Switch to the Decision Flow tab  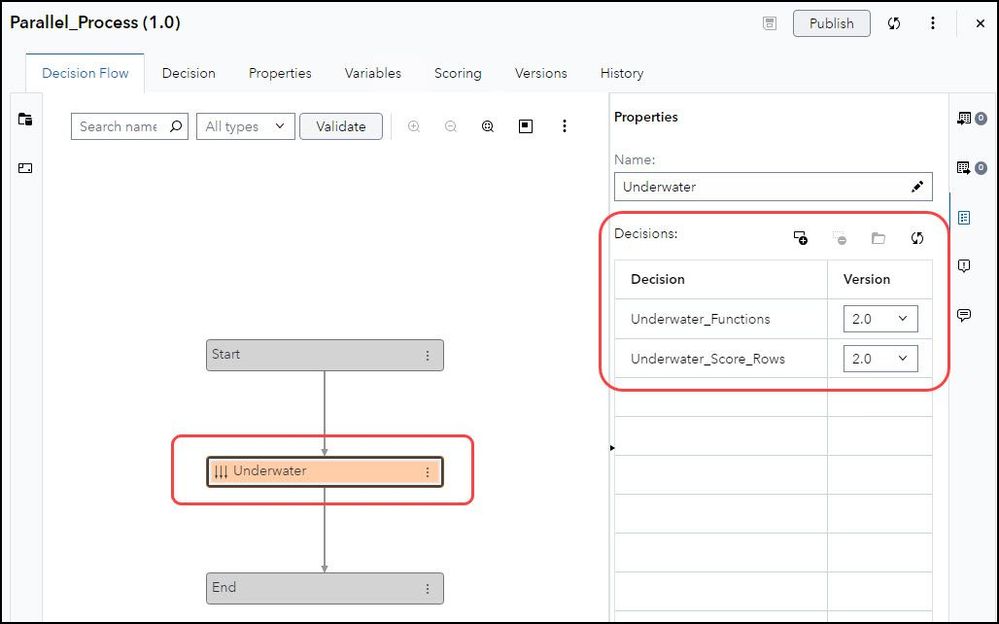tap(85, 73)
